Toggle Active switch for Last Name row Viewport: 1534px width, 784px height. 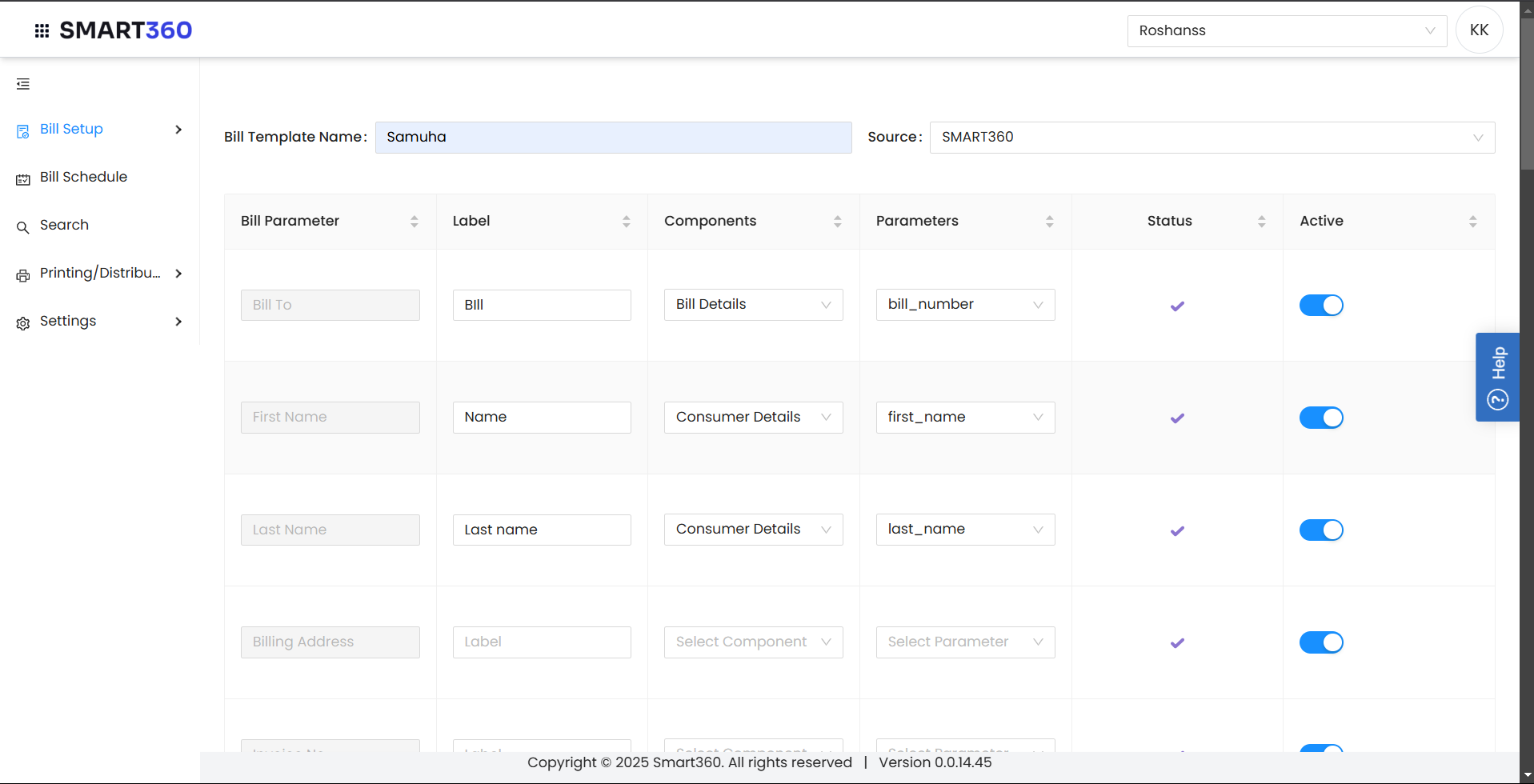[1321, 530]
